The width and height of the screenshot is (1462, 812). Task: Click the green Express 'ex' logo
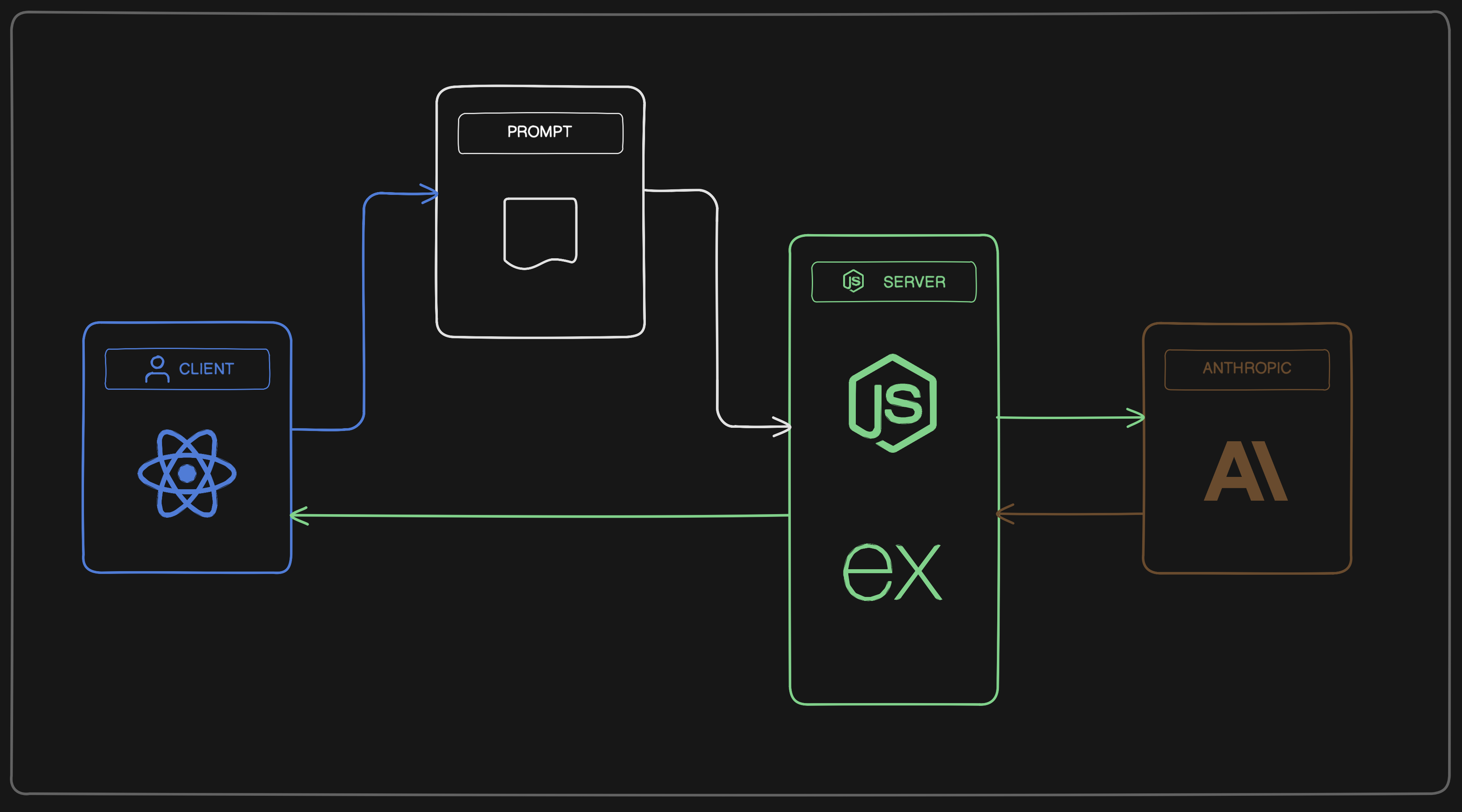click(x=892, y=572)
